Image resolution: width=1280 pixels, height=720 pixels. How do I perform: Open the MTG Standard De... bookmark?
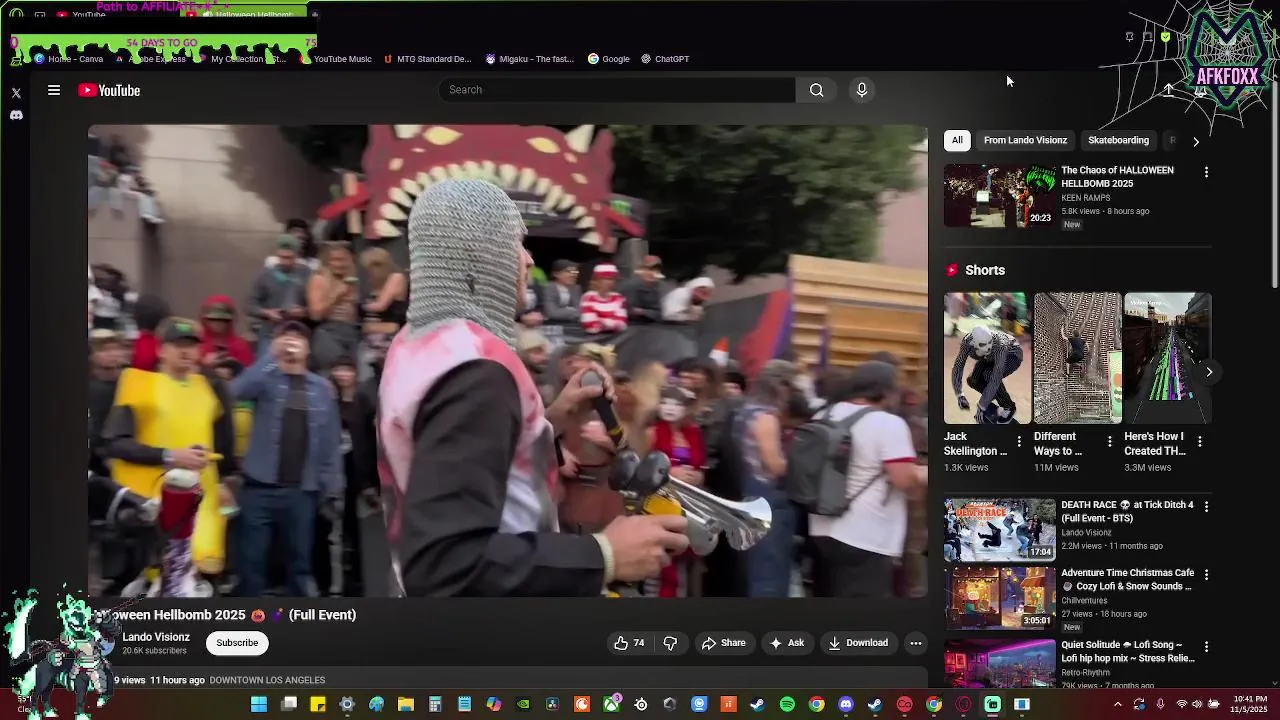tap(427, 59)
